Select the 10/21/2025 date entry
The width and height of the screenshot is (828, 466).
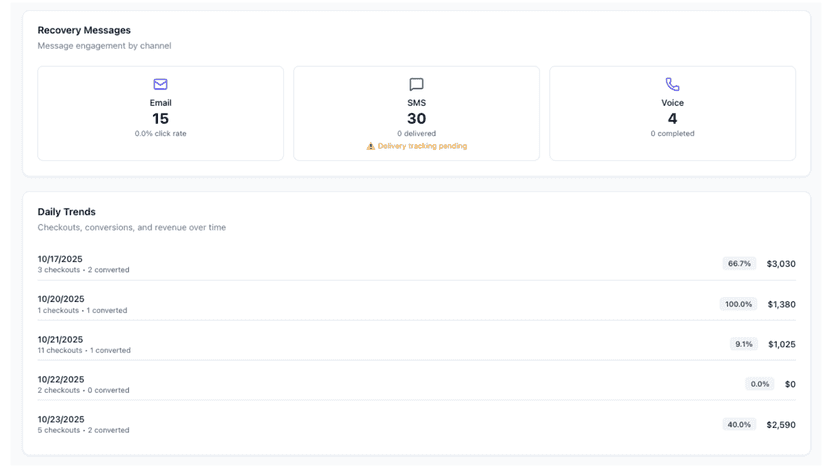(60, 340)
